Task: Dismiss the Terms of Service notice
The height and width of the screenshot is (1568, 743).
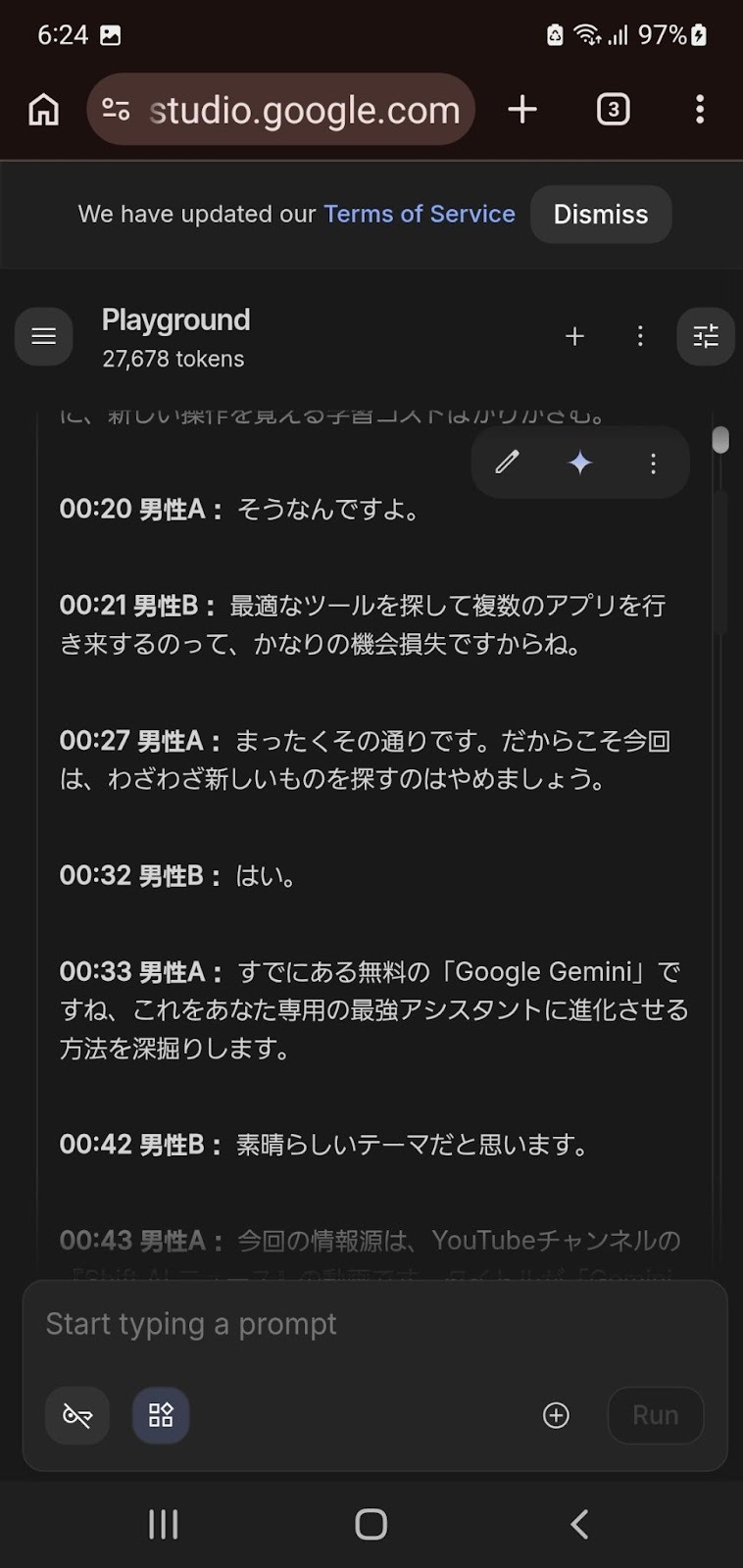Action: pos(601,215)
